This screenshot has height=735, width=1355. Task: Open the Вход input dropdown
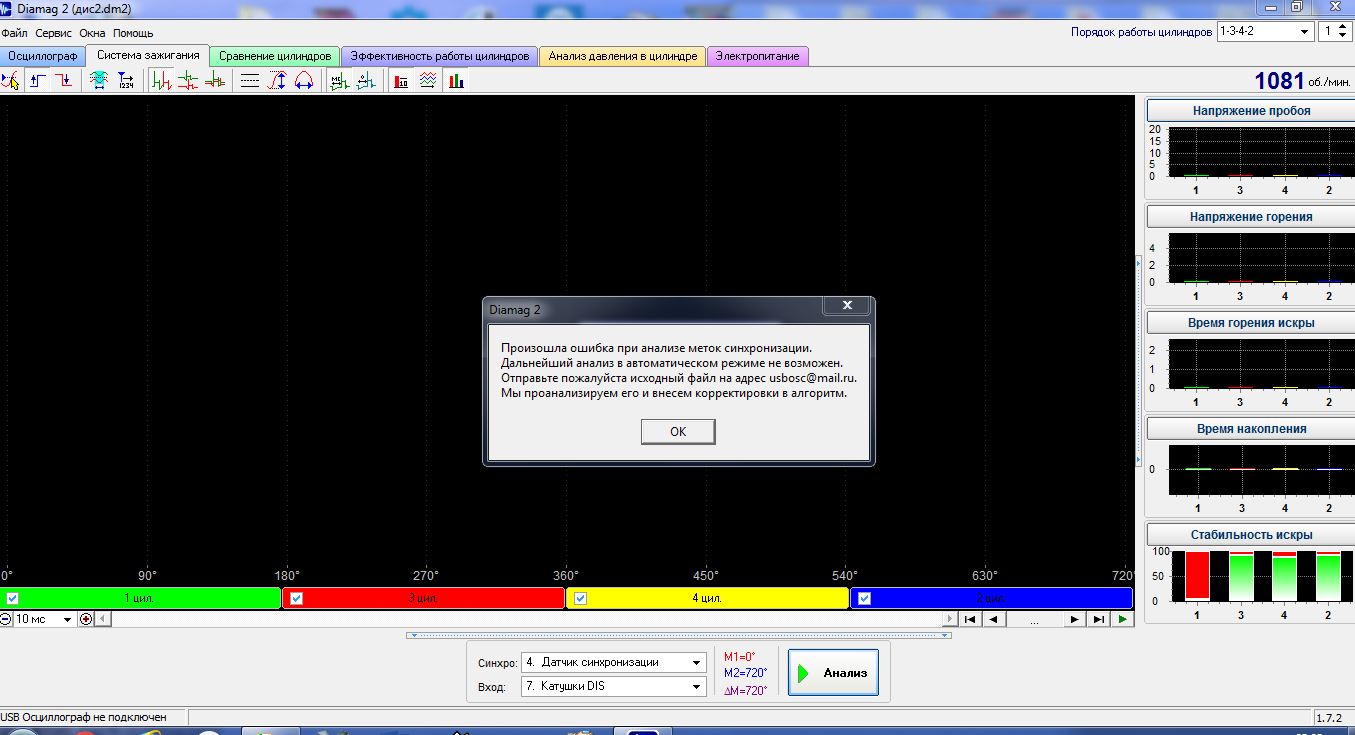(613, 687)
